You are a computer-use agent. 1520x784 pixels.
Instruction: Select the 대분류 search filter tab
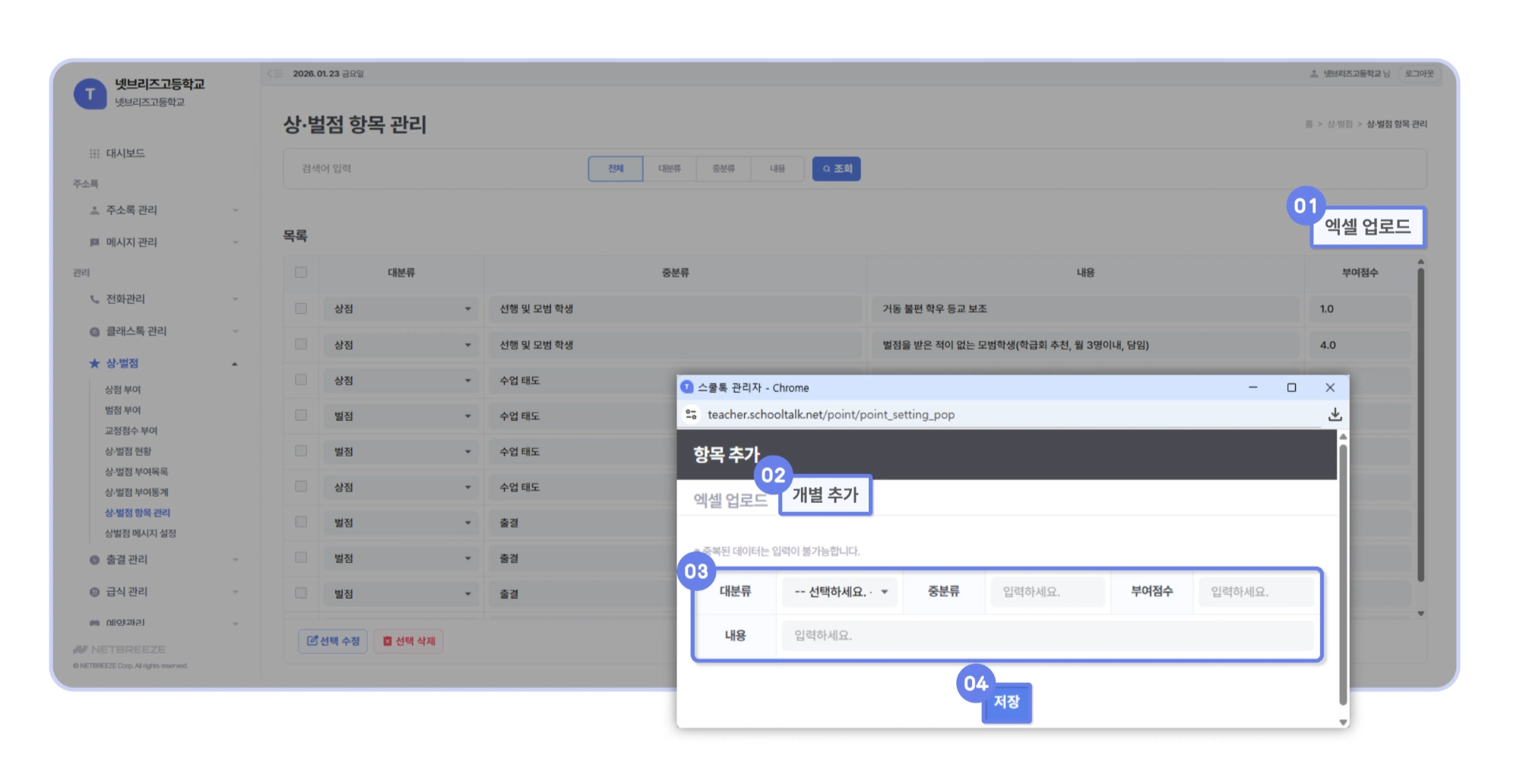pyautogui.click(x=670, y=169)
